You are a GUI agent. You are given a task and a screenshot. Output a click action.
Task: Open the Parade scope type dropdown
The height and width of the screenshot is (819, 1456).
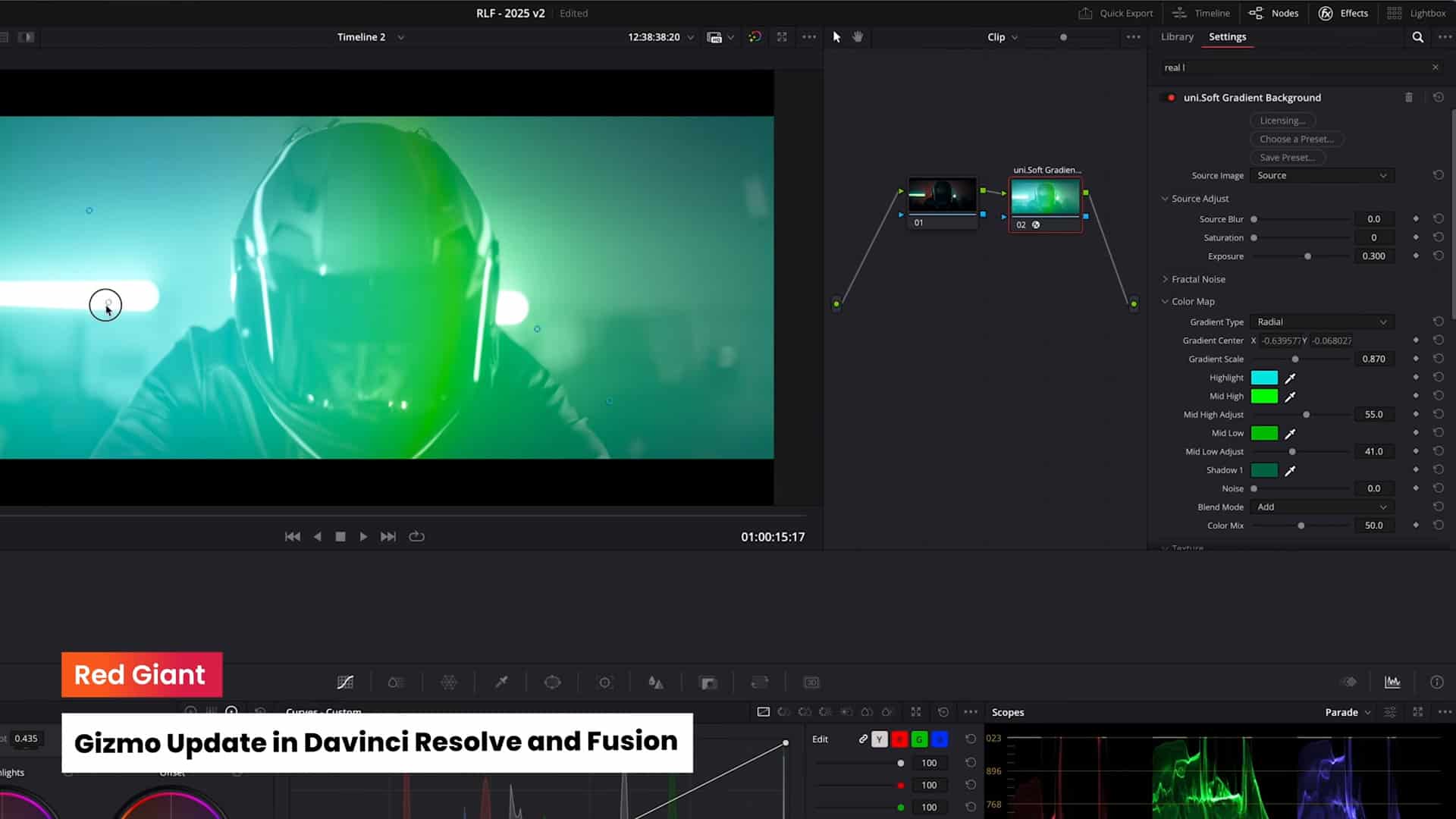click(1348, 712)
